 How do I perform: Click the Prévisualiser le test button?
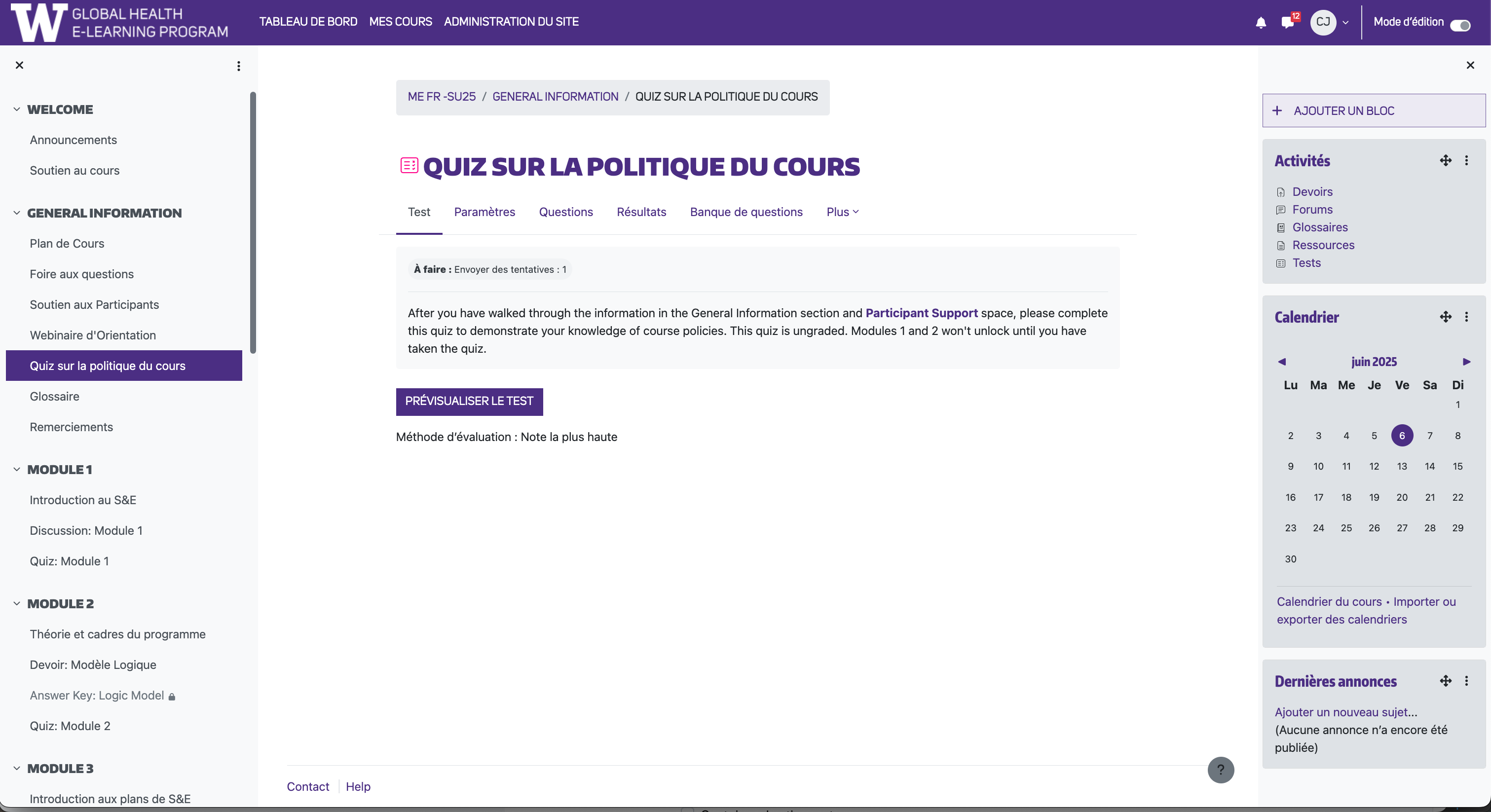469,401
